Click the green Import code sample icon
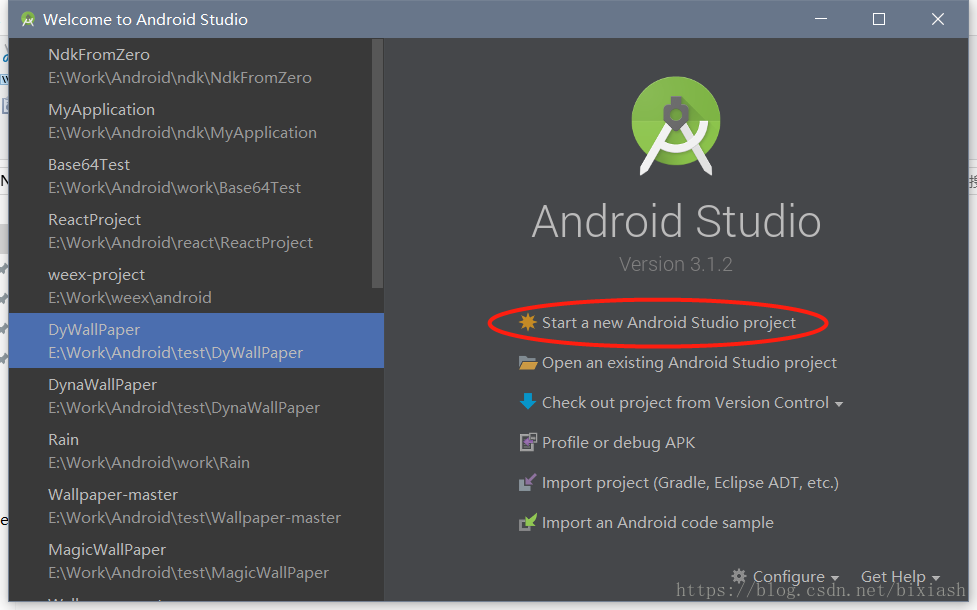The width and height of the screenshot is (977, 610). pyautogui.click(x=527, y=522)
